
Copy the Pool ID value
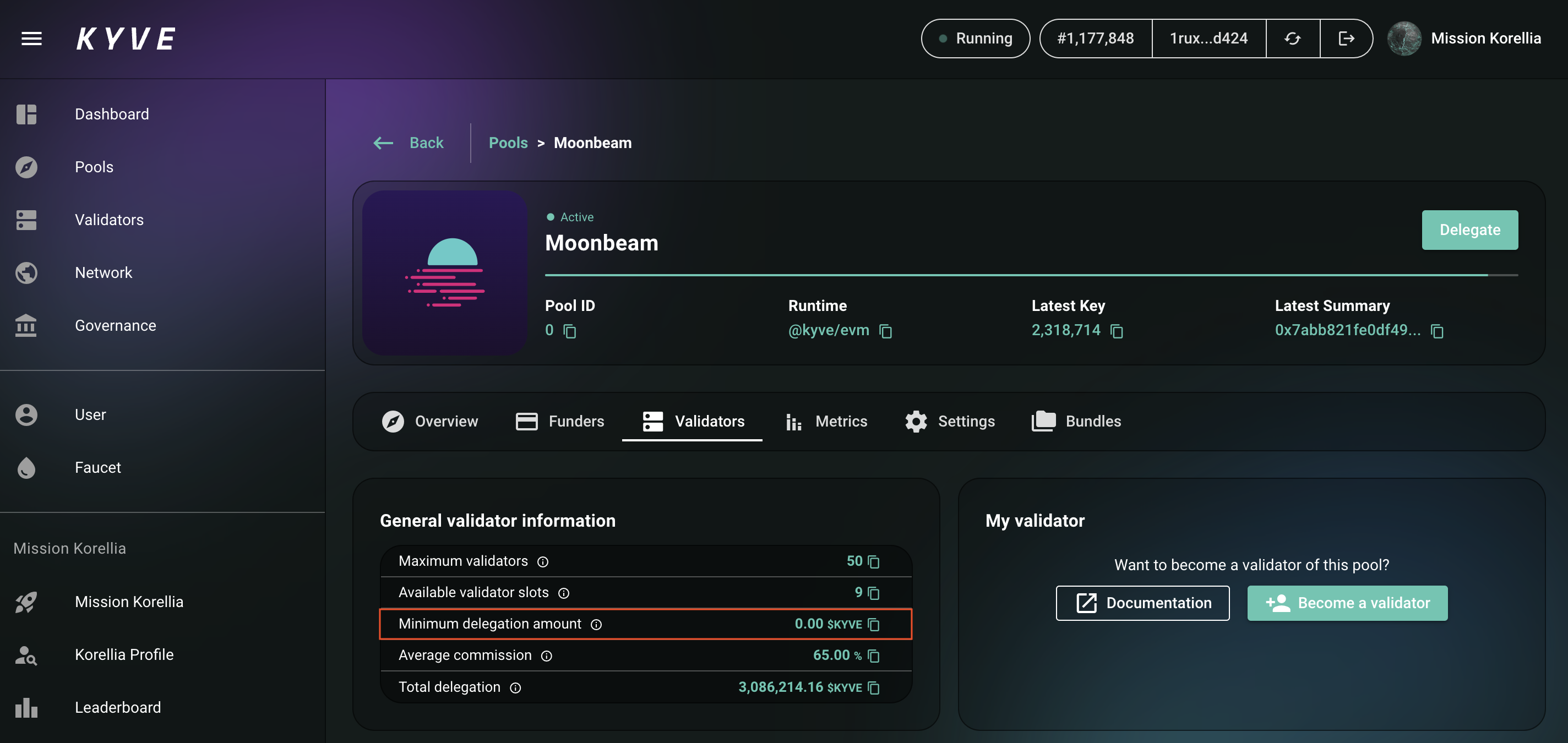570,331
